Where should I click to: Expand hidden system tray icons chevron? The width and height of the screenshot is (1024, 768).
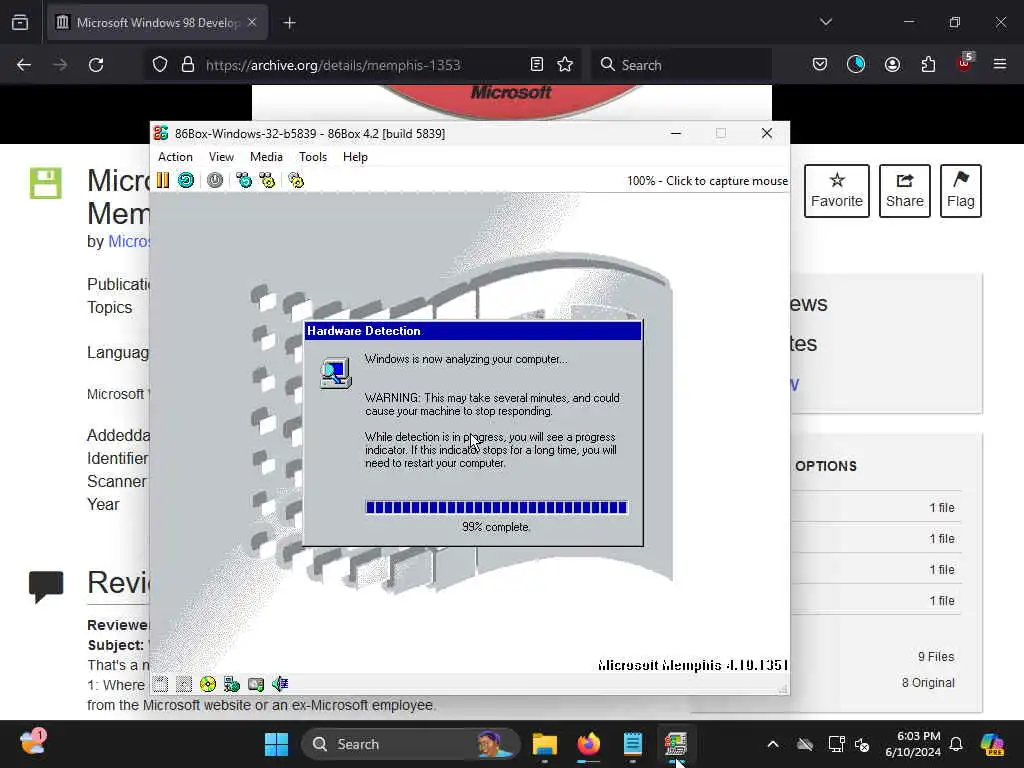click(x=773, y=744)
